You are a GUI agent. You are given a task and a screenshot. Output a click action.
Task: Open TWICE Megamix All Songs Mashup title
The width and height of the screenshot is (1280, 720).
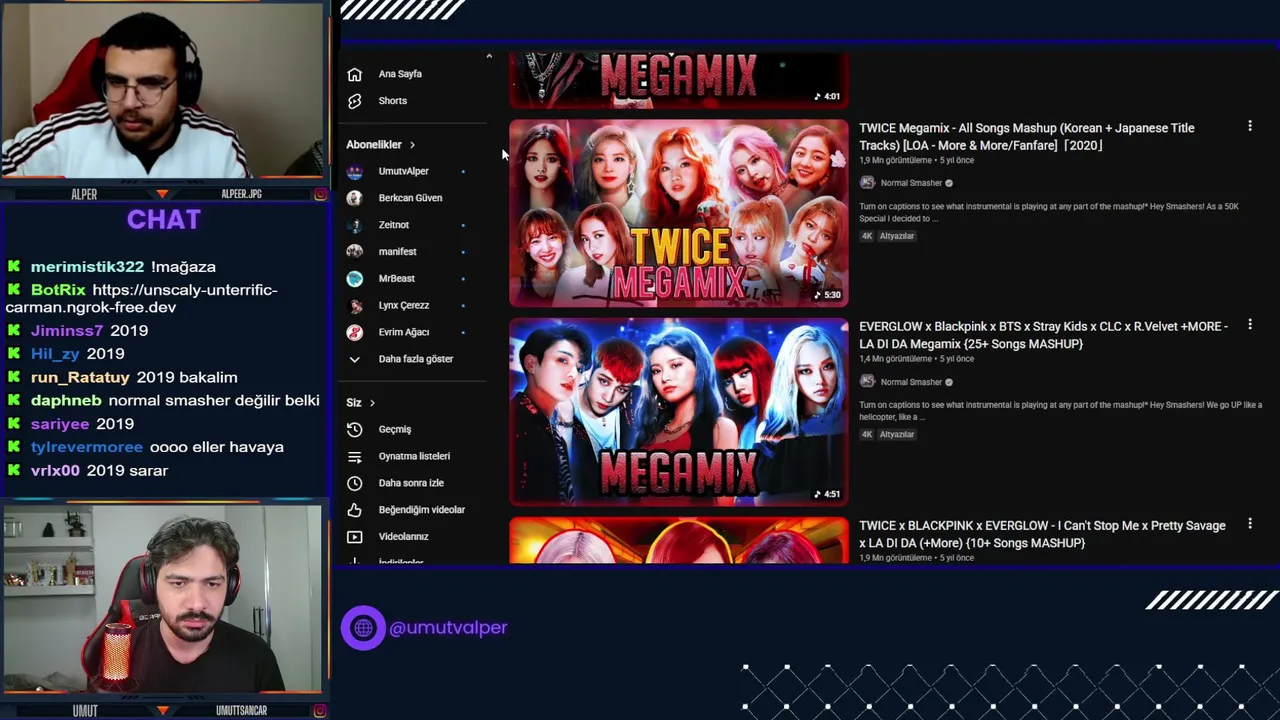[1027, 137]
